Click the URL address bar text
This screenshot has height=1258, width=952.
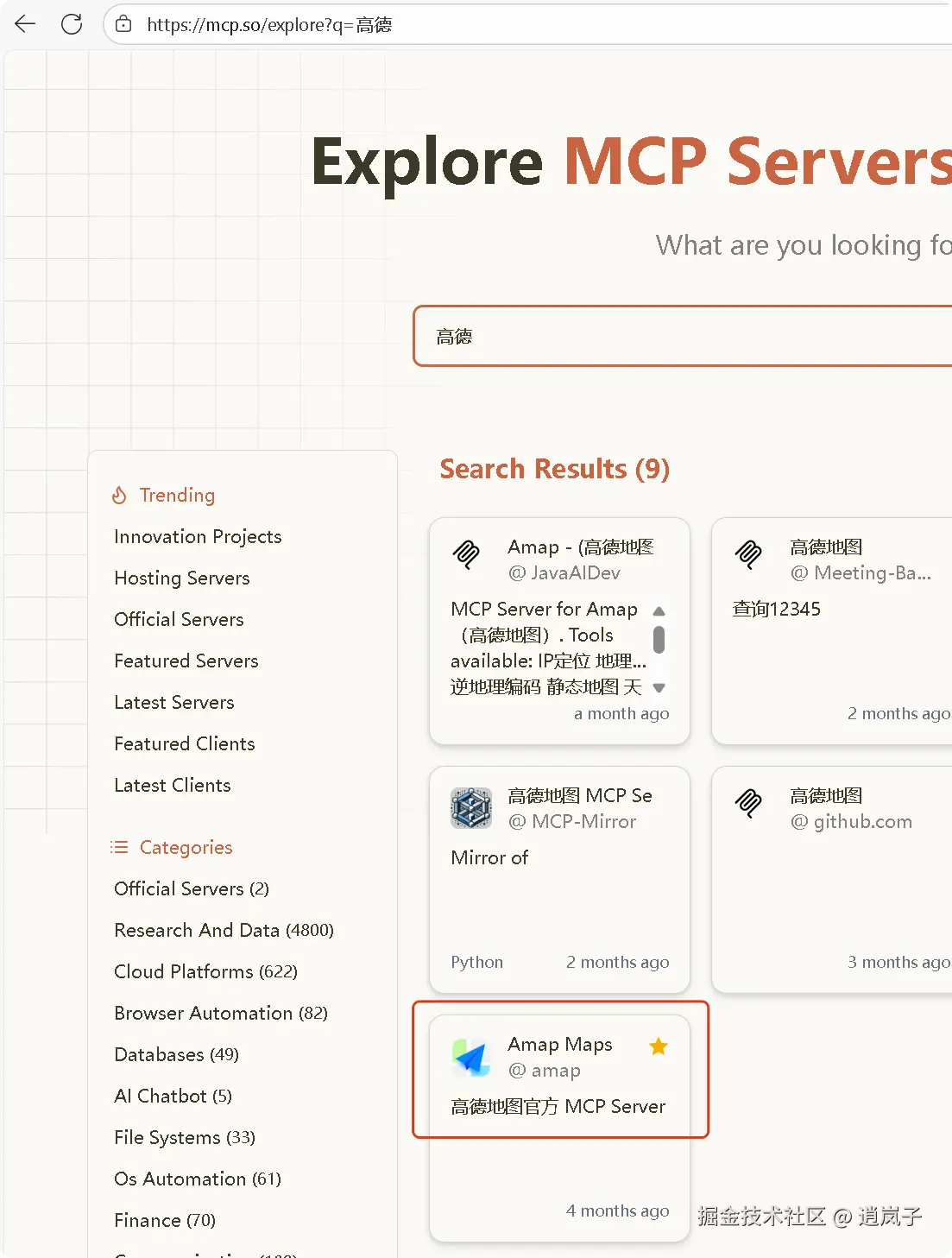click(269, 25)
